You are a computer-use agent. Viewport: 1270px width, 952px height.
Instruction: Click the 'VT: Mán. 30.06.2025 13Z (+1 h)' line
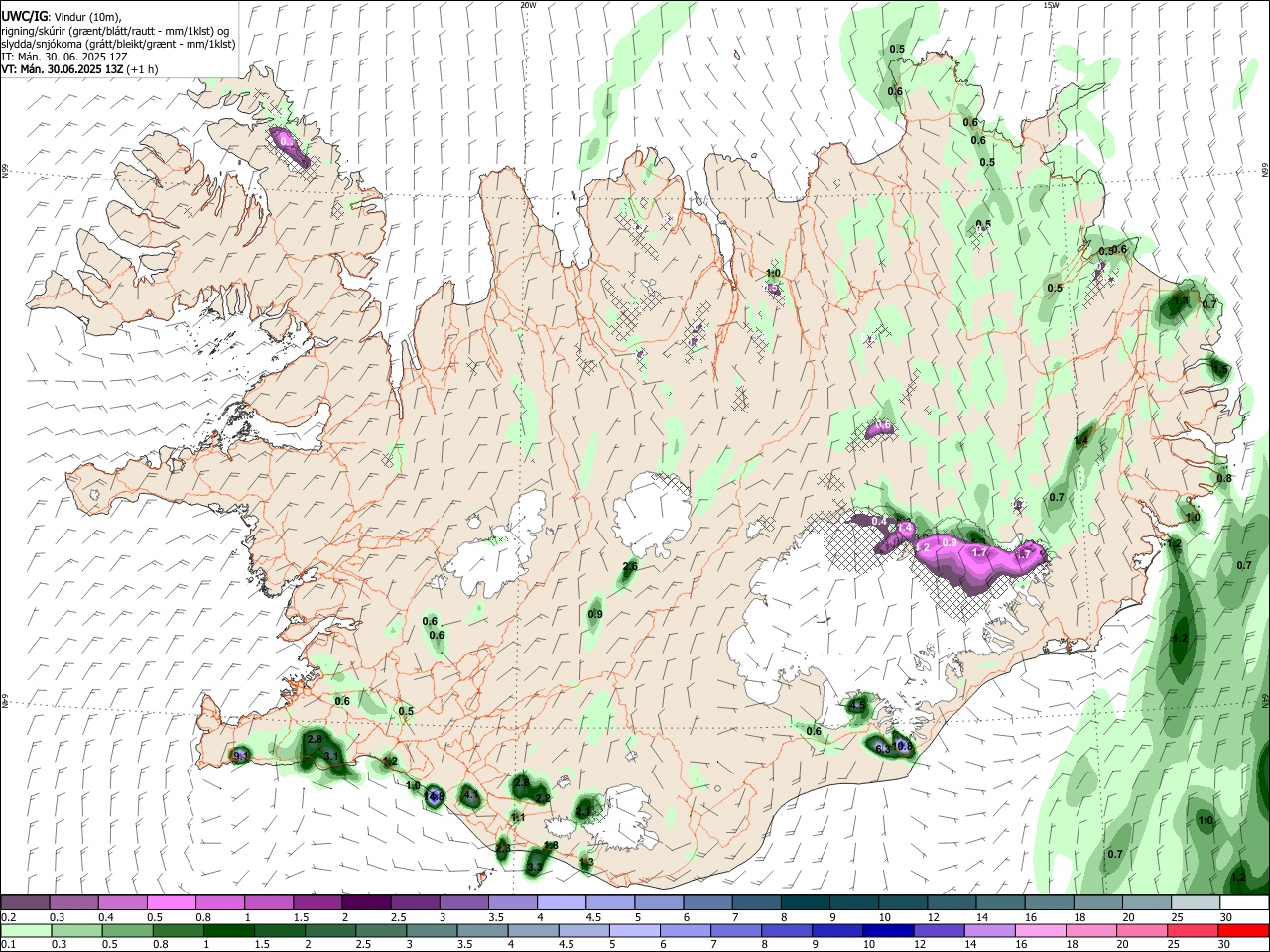click(x=79, y=69)
